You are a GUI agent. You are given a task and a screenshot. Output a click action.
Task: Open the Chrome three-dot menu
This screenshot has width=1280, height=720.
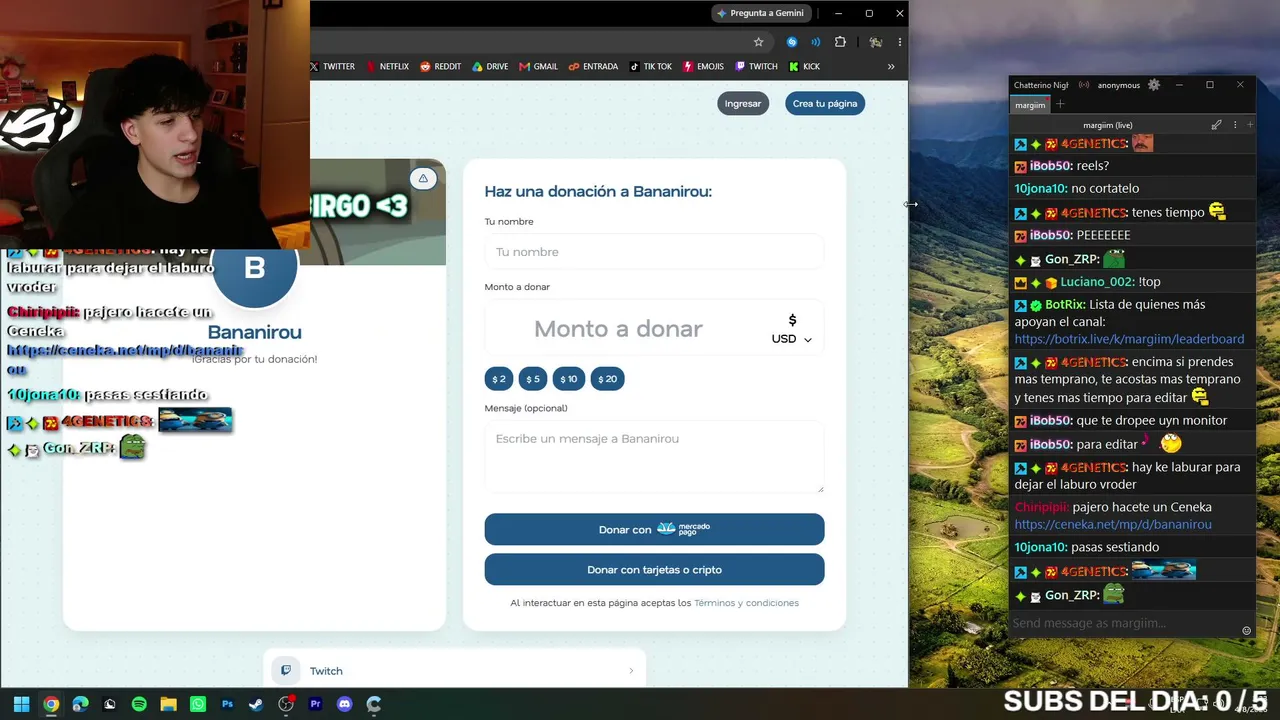tap(899, 42)
